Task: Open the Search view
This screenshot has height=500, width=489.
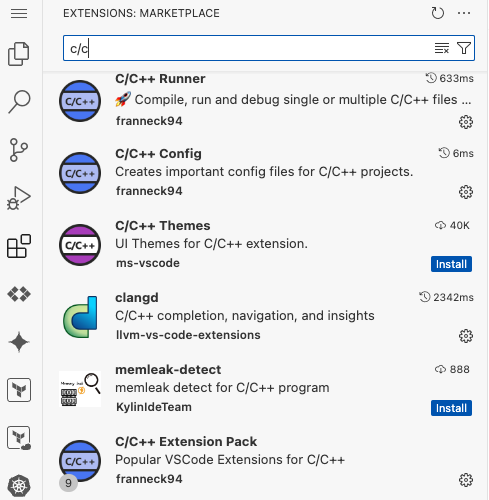Action: 19,102
